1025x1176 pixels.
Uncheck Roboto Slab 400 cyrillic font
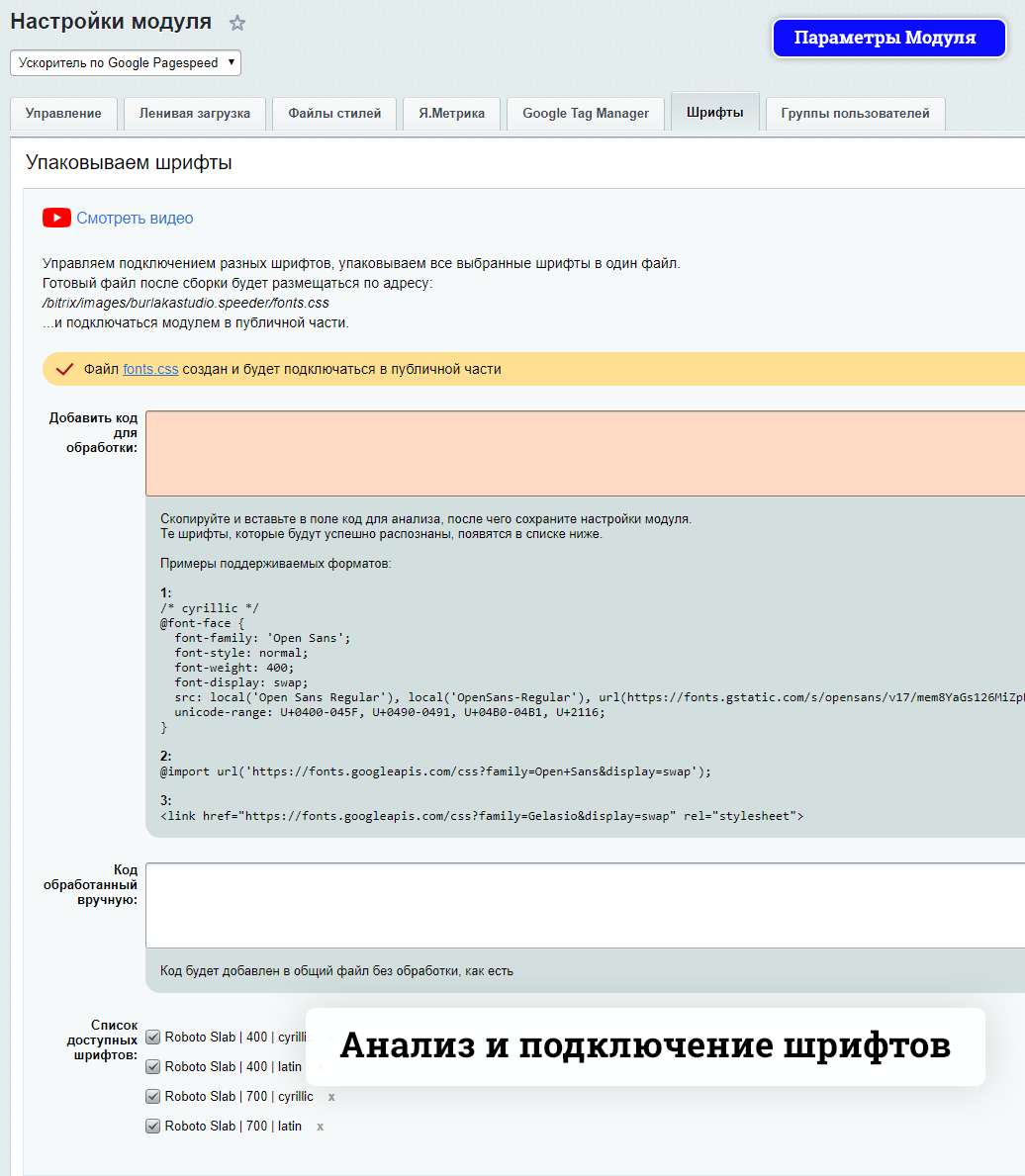152,1038
